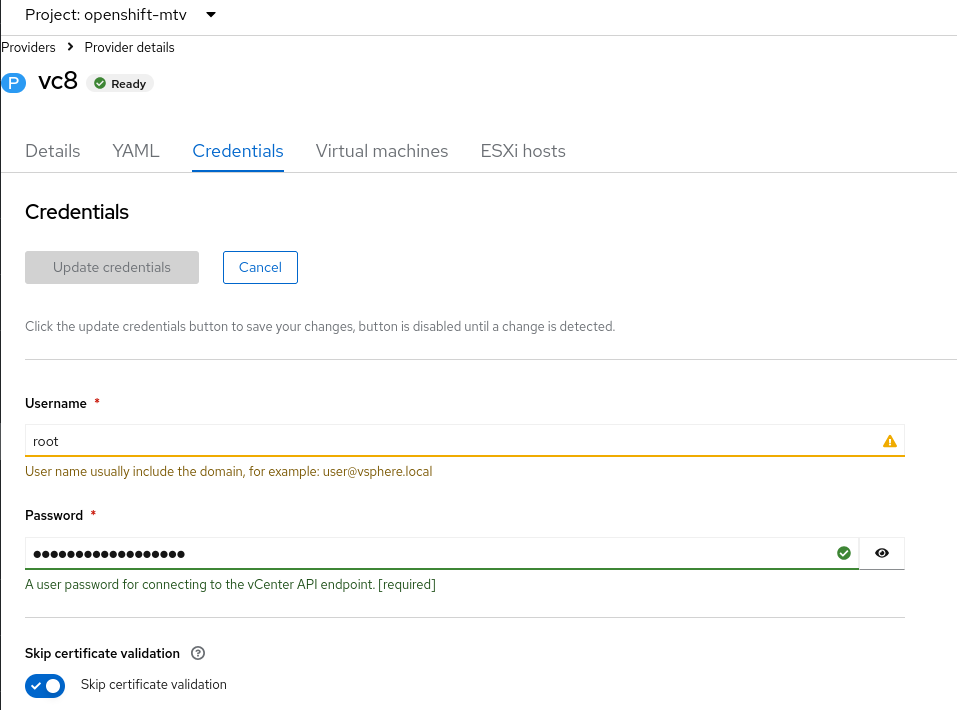Click the green password valid checkmark icon

[844, 553]
